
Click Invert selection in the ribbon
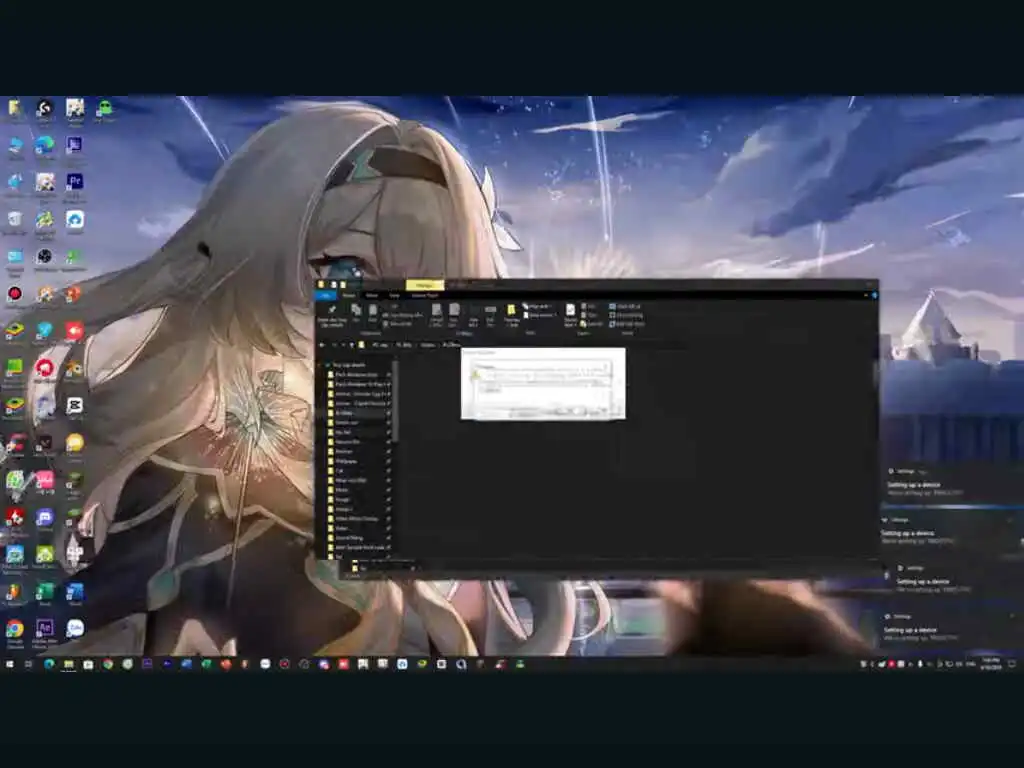pos(628,324)
